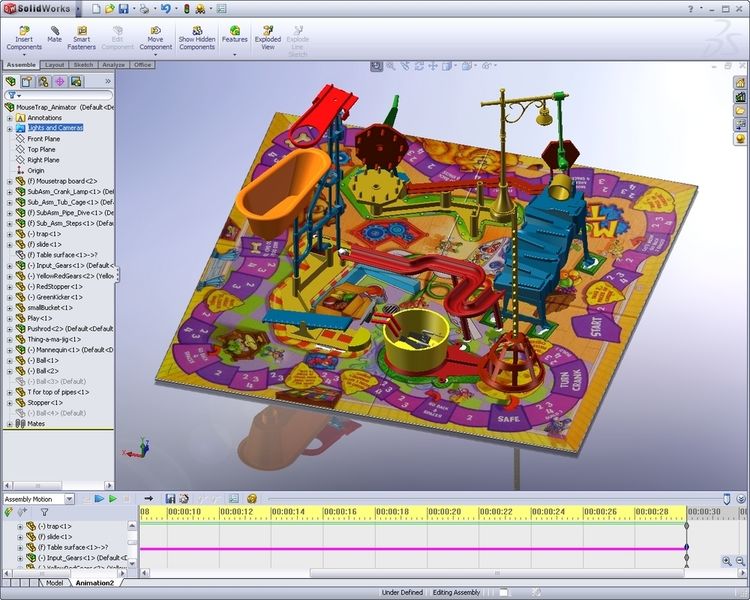The height and width of the screenshot is (600, 750).
Task: Select Thing-a-ma-jig<1> component
Action: (x=54, y=339)
